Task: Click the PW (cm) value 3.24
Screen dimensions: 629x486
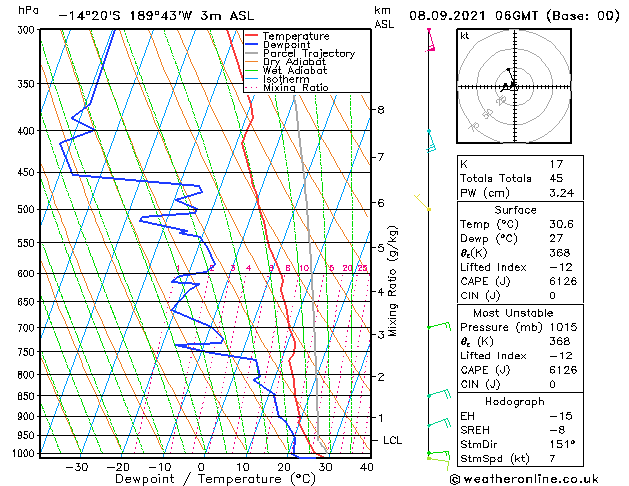Action: point(562,193)
